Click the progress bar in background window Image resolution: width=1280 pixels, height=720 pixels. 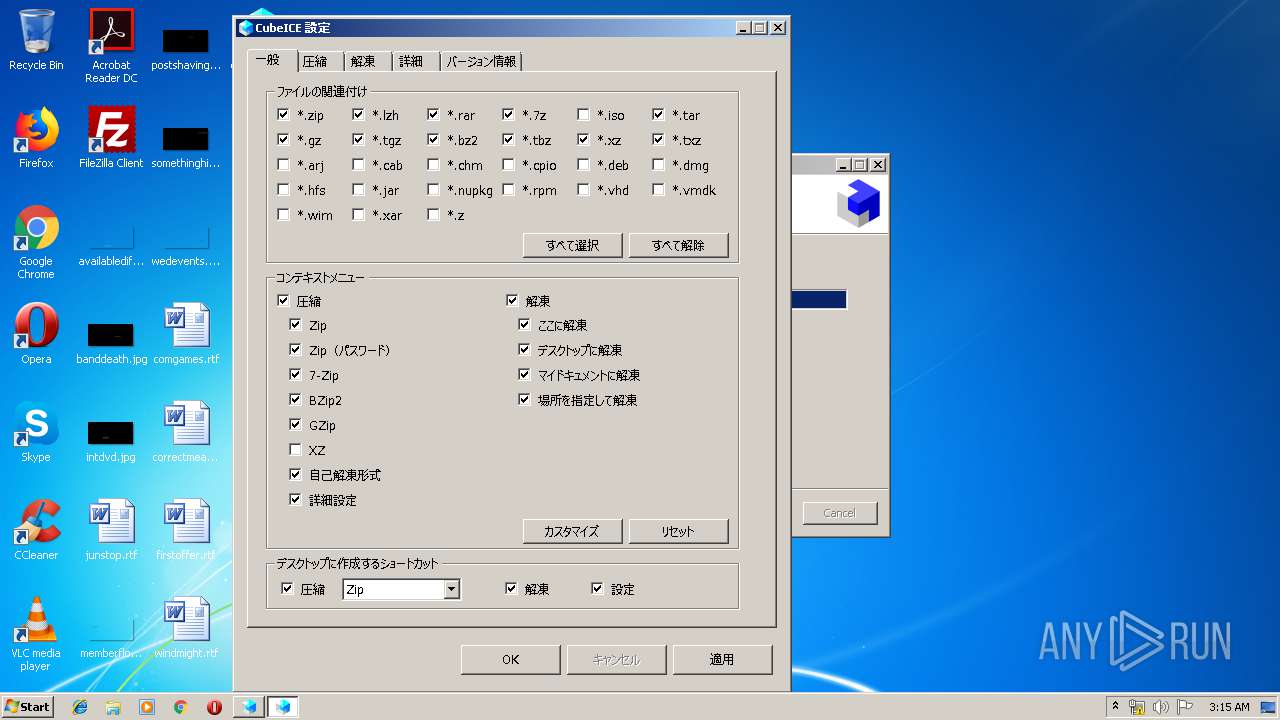[819, 300]
